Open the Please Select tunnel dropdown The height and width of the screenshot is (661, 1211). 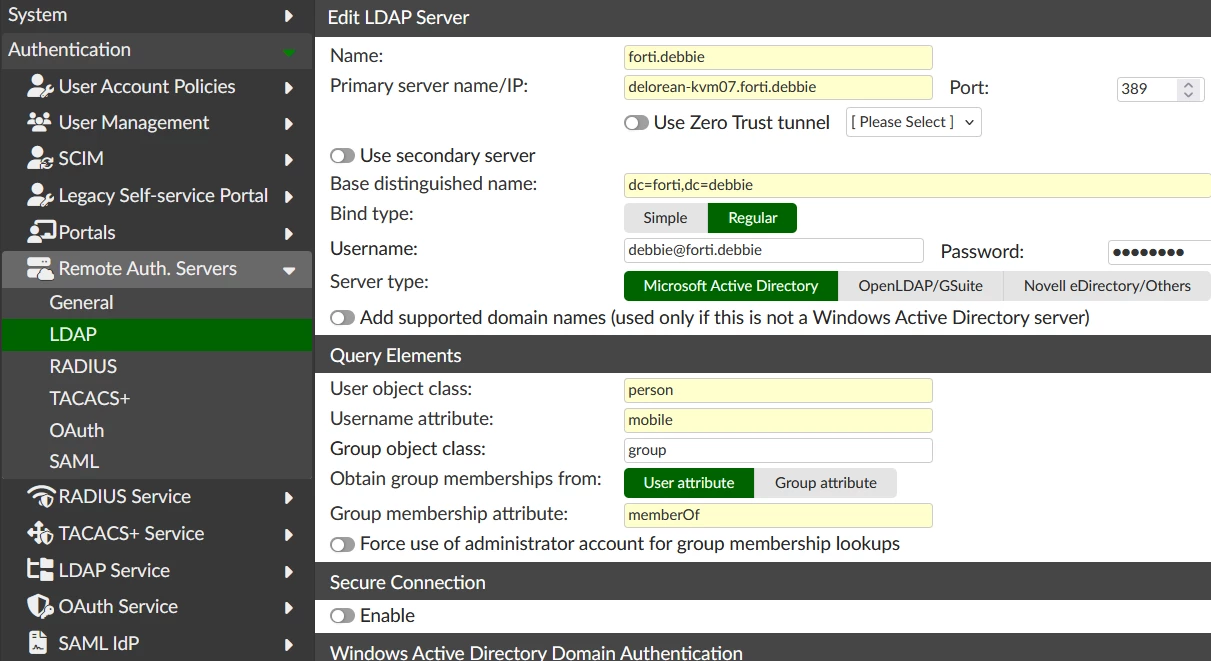click(914, 122)
